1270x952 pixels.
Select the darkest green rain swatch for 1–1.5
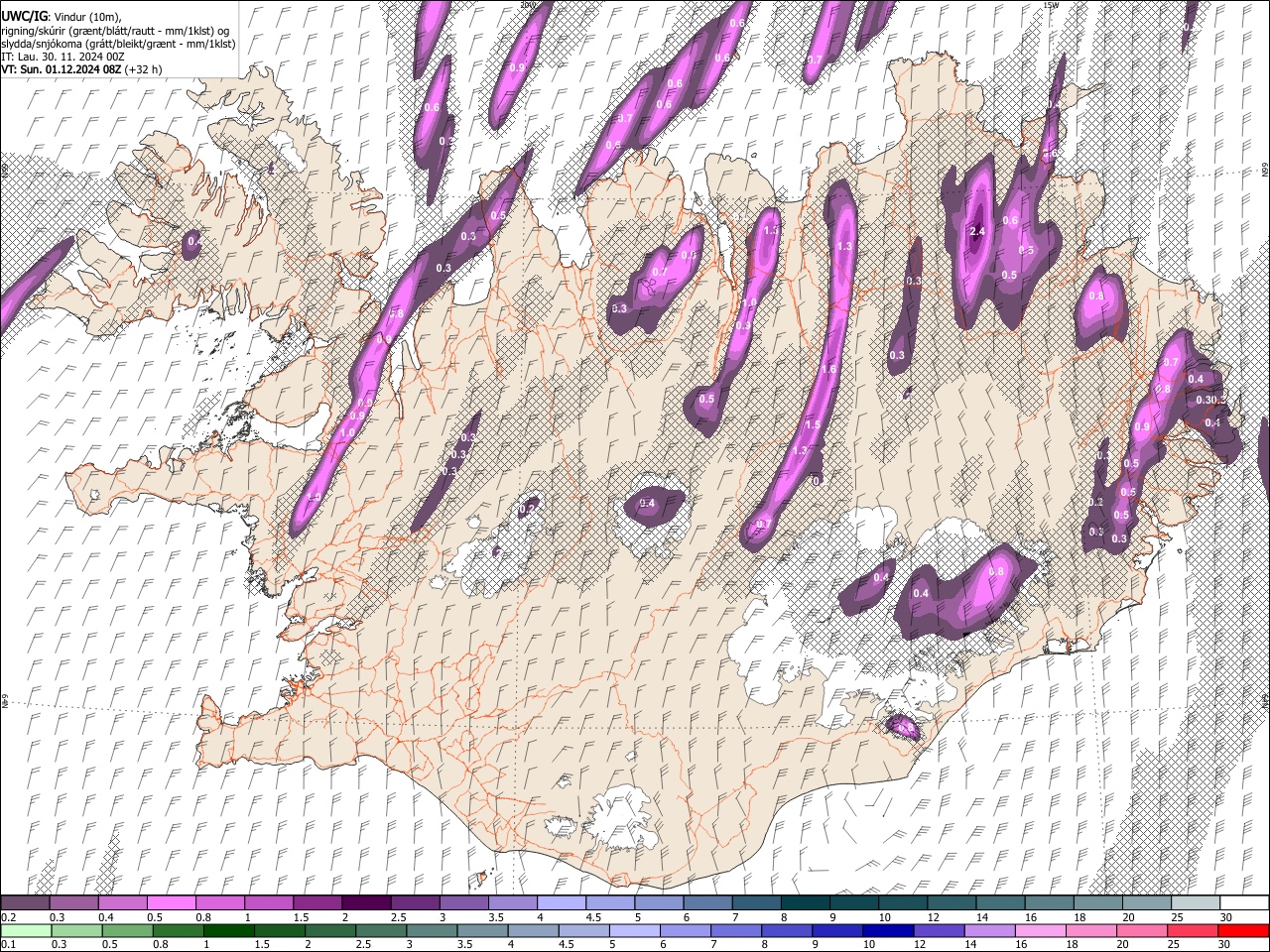click(228, 930)
